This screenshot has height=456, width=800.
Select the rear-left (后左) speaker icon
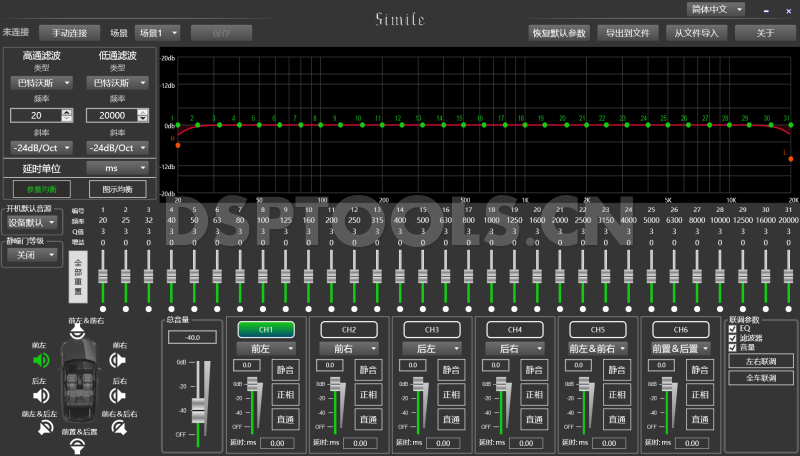(41, 395)
